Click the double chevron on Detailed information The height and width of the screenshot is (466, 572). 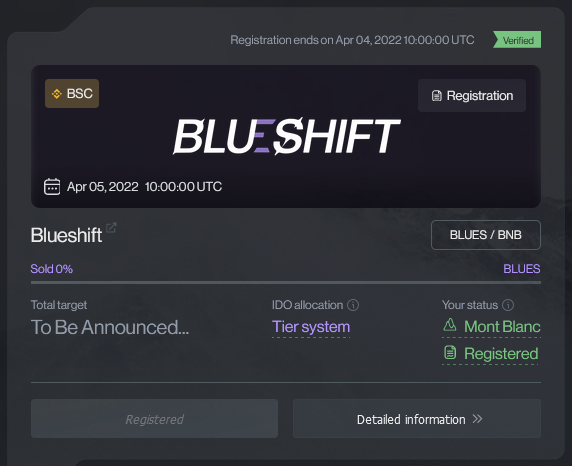pyautogui.click(x=477, y=419)
